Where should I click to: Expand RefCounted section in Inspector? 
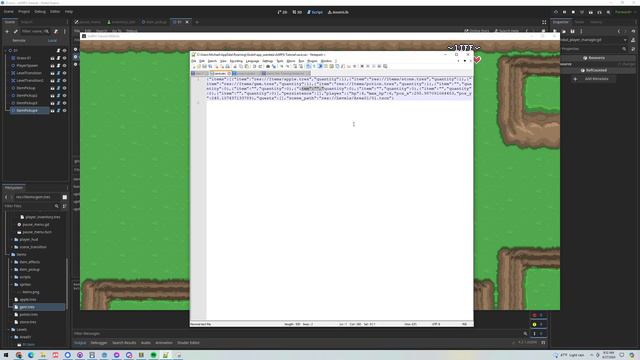594,70
